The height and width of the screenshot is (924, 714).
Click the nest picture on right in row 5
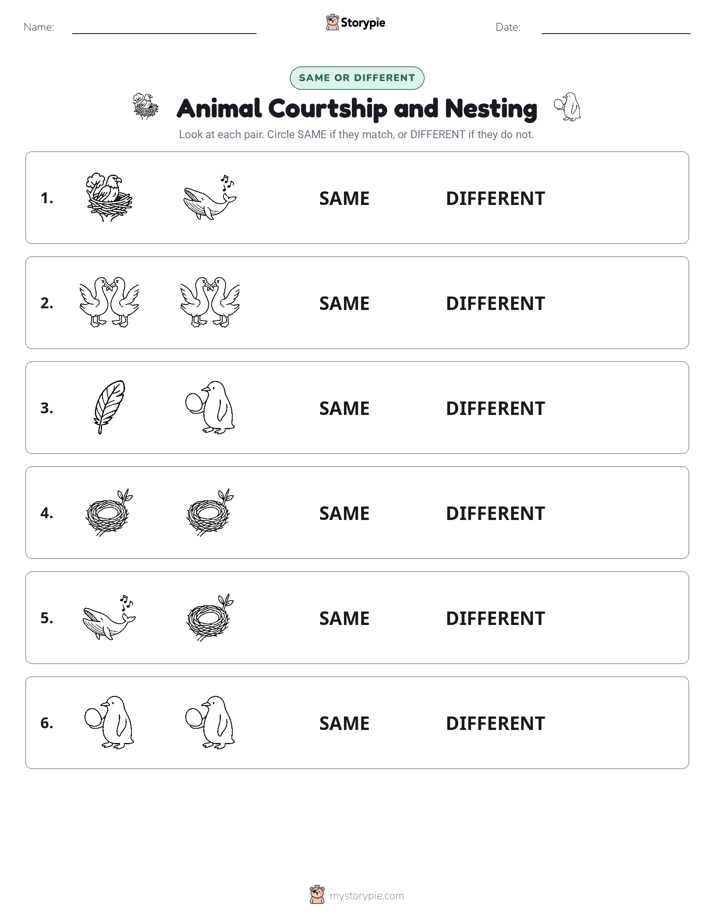[x=210, y=617]
